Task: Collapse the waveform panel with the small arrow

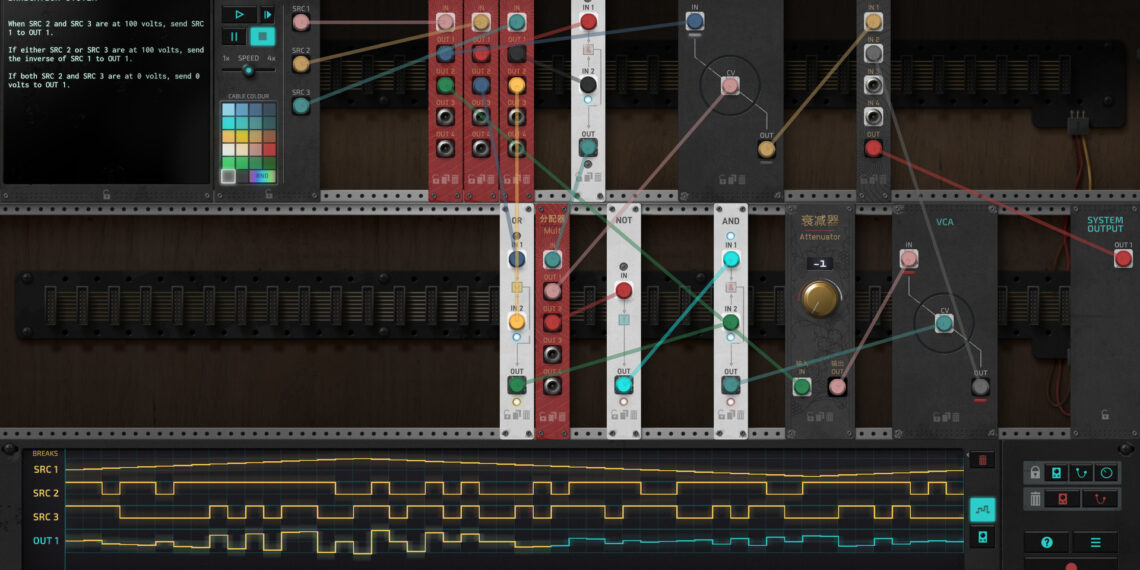Action: point(967,454)
